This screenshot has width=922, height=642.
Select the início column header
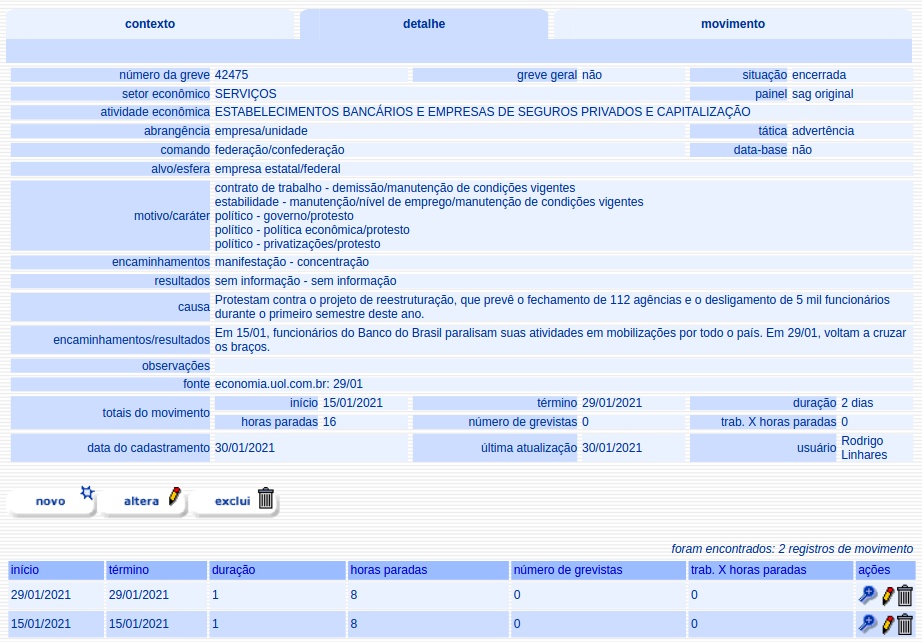click(x=56, y=570)
